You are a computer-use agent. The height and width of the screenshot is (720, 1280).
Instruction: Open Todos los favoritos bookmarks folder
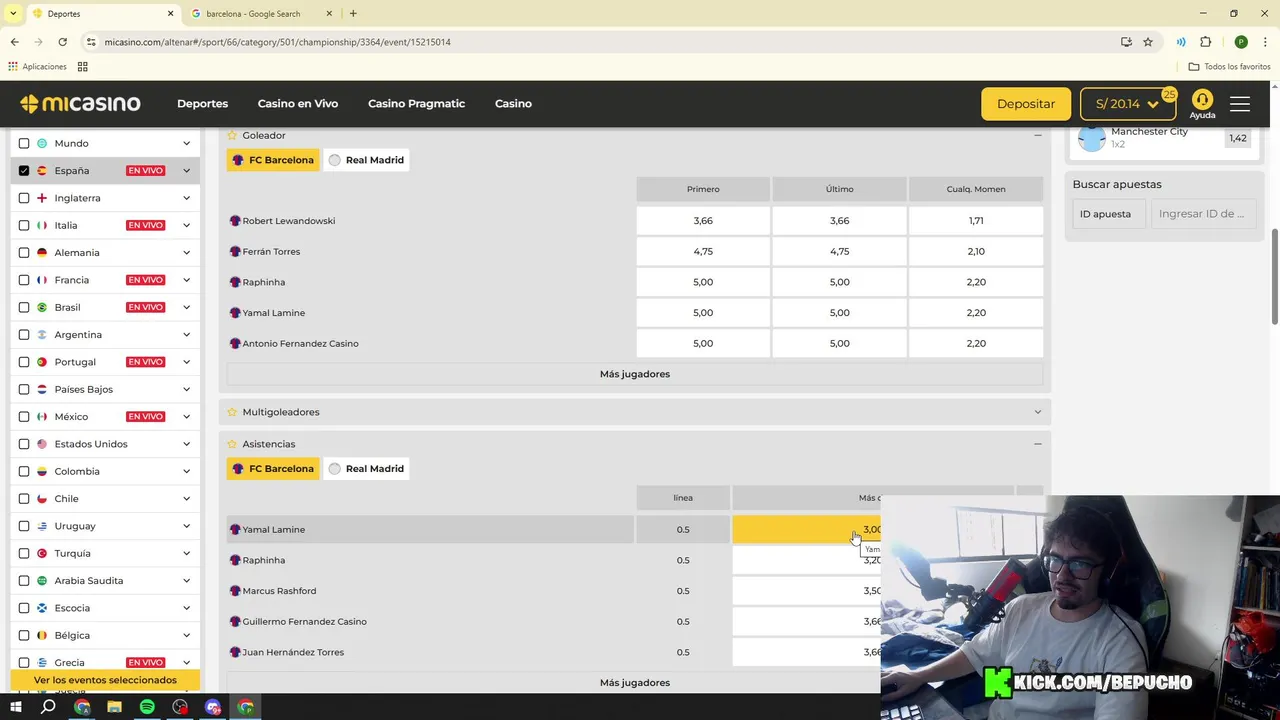point(1229,66)
